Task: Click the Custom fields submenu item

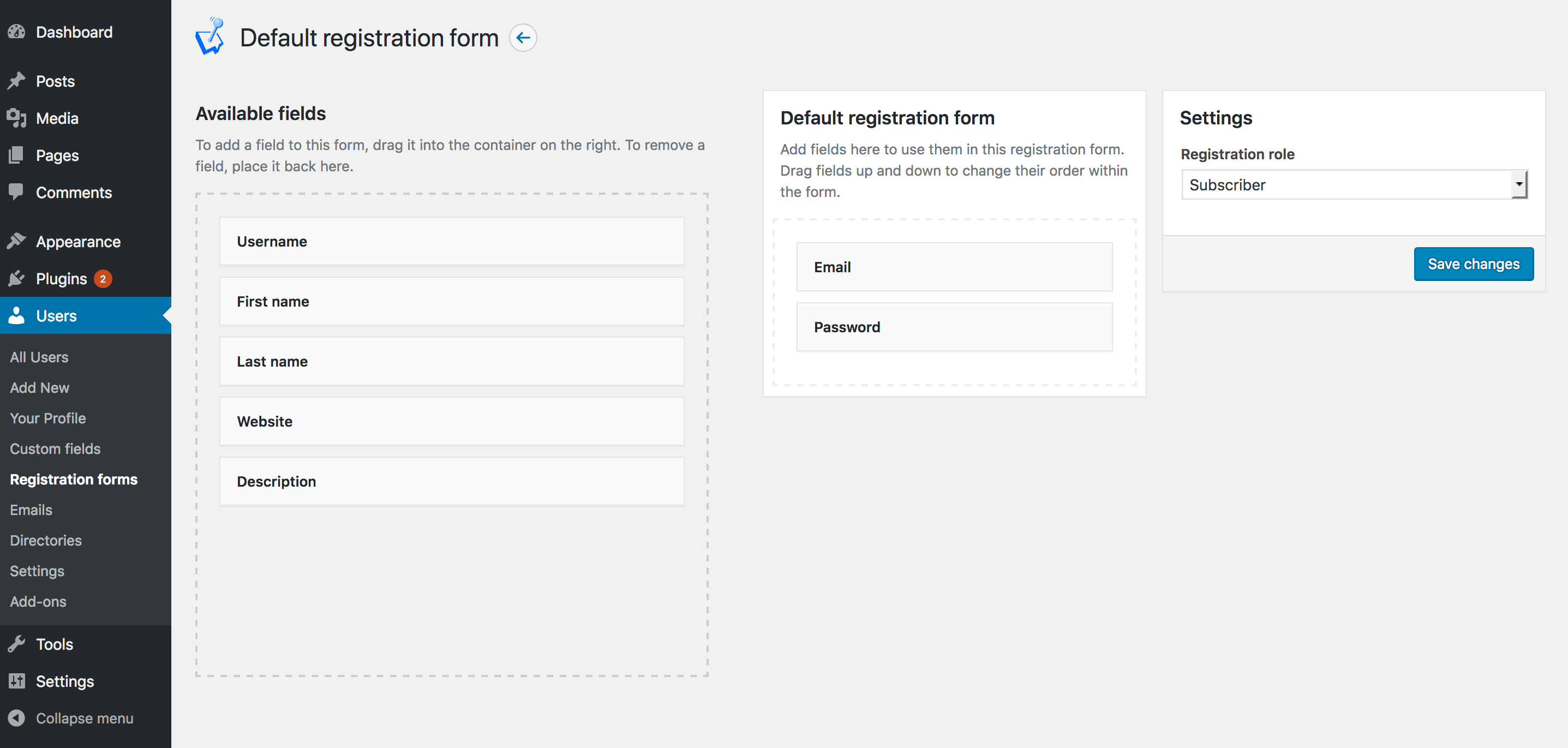Action: coord(54,448)
